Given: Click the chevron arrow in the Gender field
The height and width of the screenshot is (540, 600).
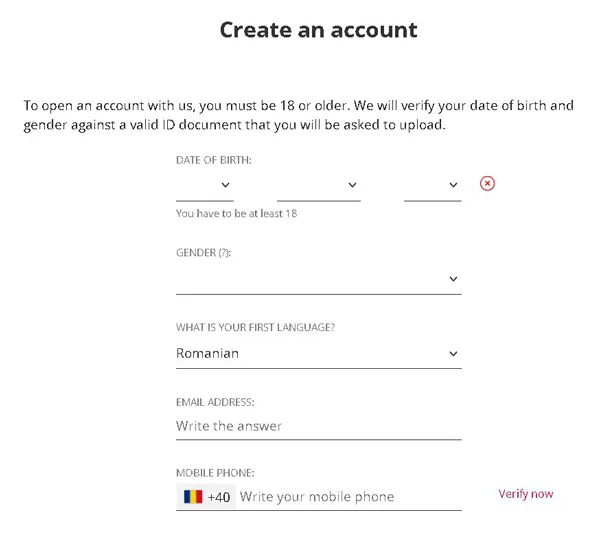Looking at the screenshot, I should point(453,279).
